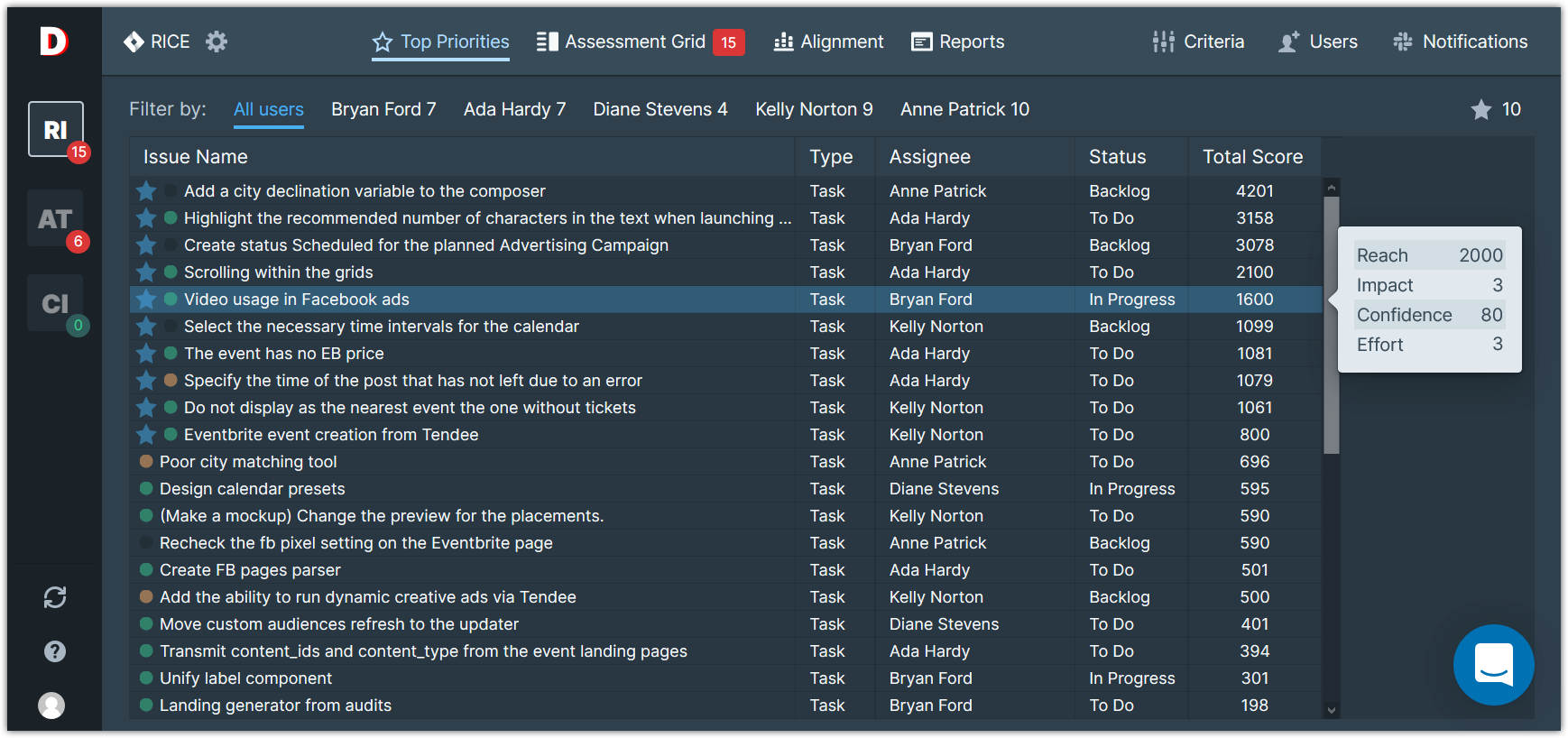This screenshot has width=1568, height=738.
Task: Click total score 4201
Action: click(1254, 191)
